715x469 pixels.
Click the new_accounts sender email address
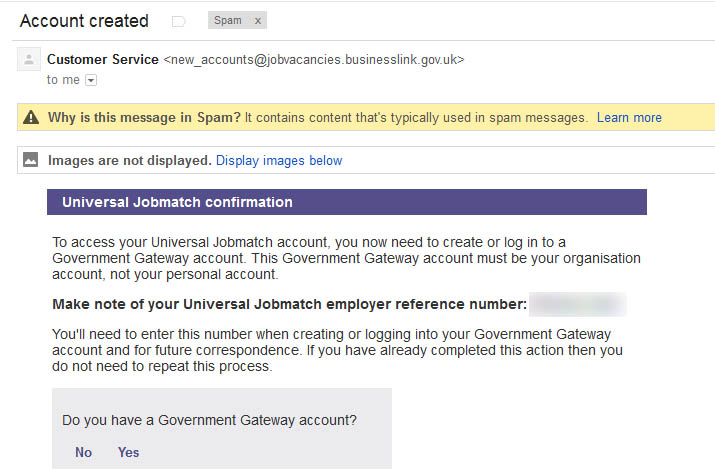point(314,59)
